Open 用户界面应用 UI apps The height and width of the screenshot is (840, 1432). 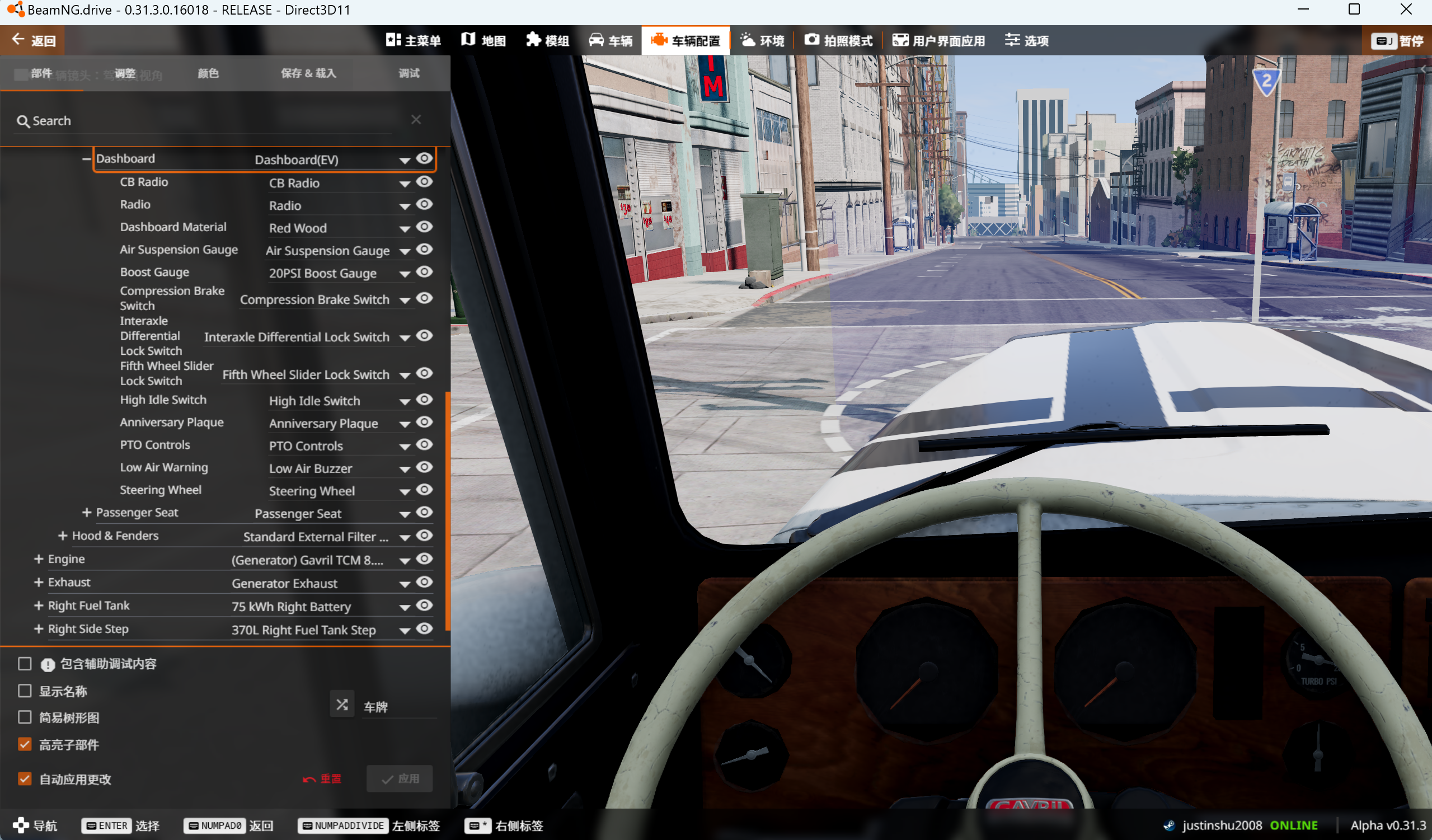pos(939,40)
